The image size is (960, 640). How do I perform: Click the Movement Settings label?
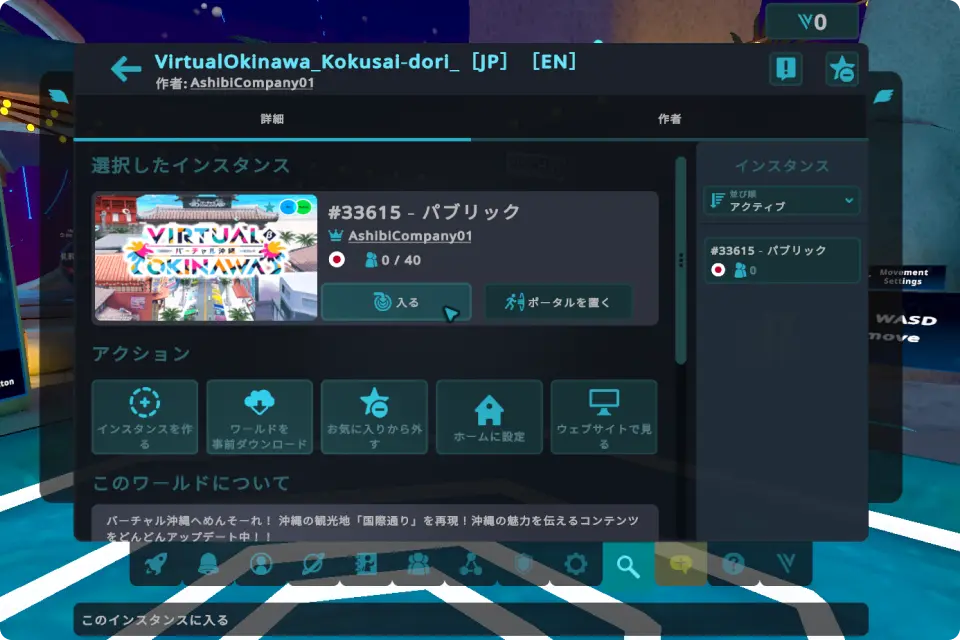[x=904, y=277]
